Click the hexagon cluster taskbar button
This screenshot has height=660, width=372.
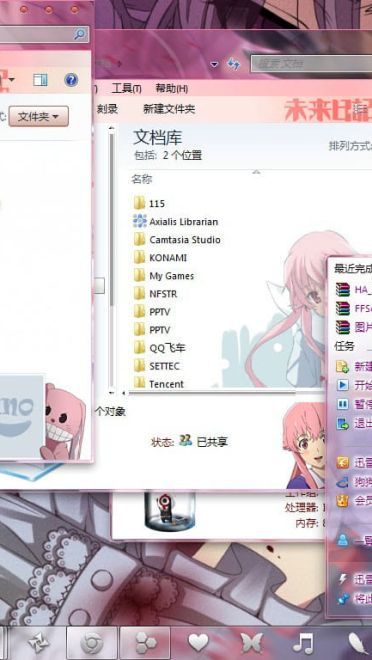pyautogui.click(x=145, y=643)
